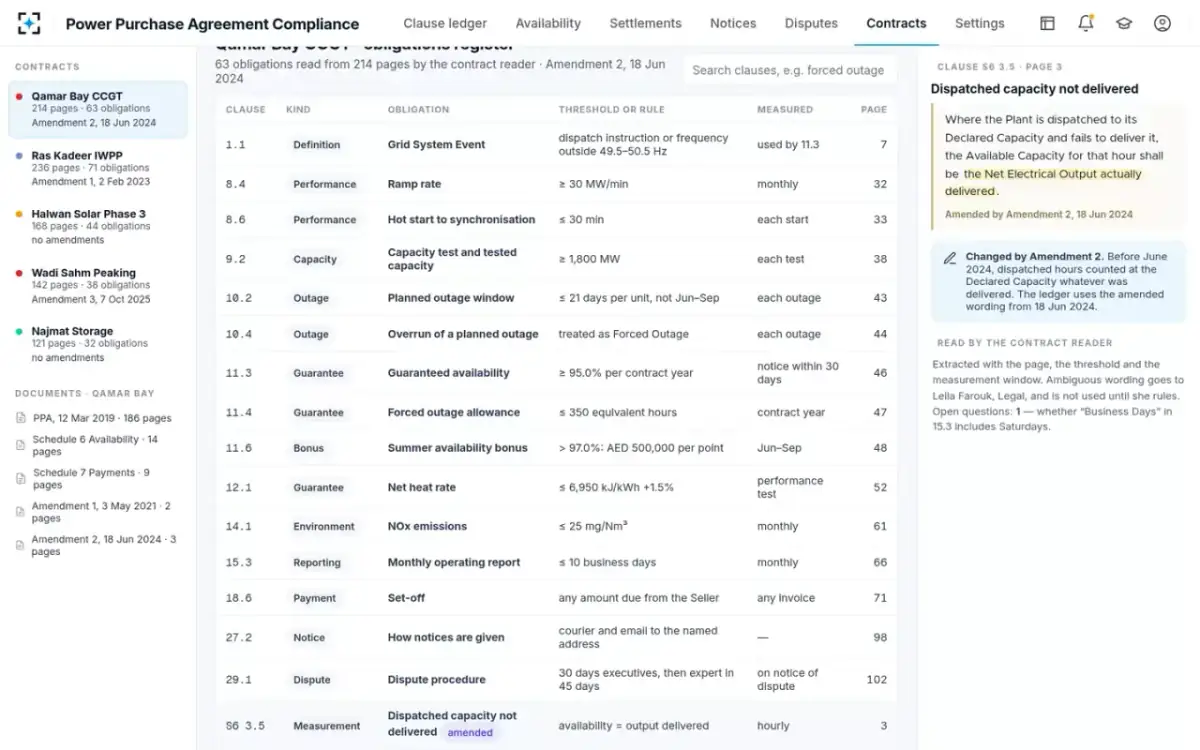1200x750 pixels.
Task: Select Overrun of a planned outage row
Action: click(556, 334)
